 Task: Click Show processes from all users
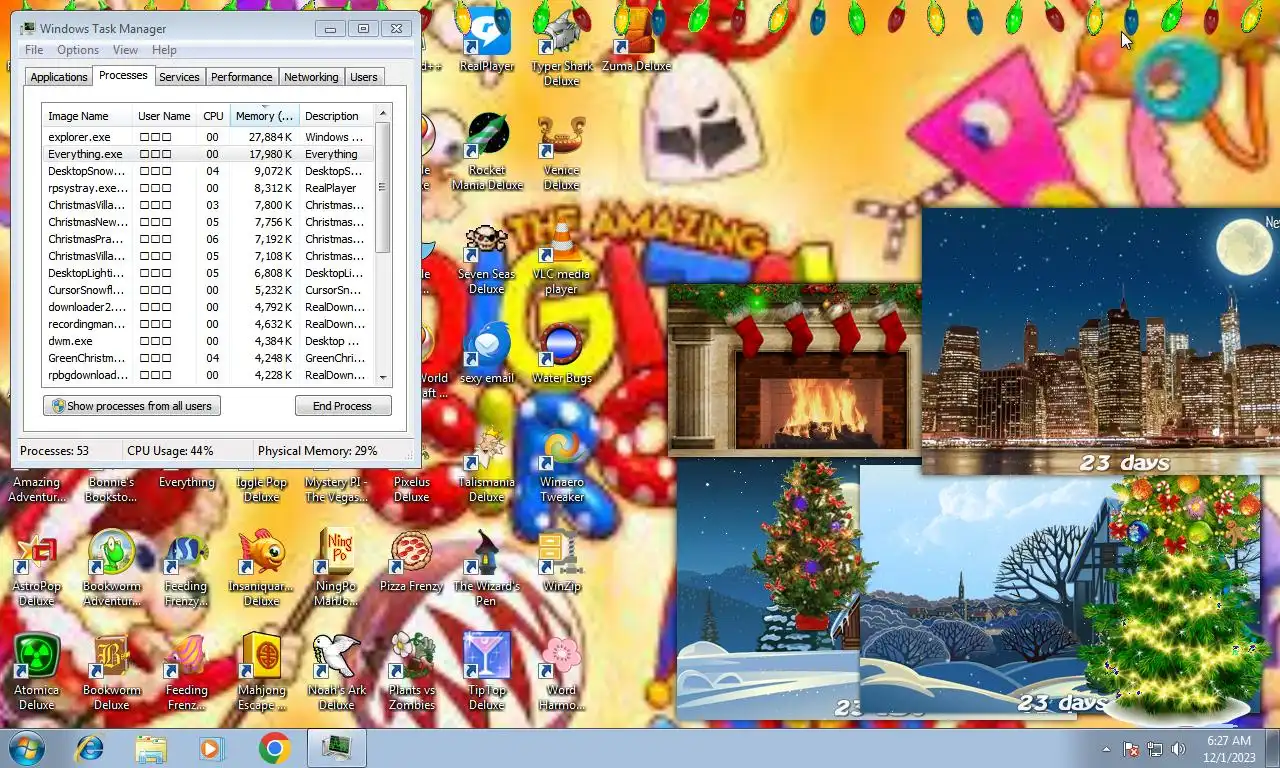coord(132,406)
